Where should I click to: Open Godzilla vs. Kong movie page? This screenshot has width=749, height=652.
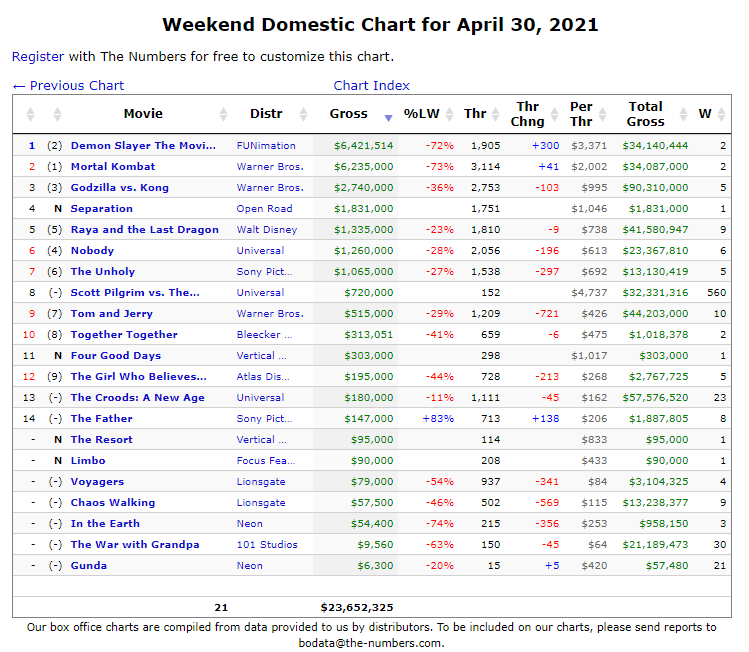119,188
